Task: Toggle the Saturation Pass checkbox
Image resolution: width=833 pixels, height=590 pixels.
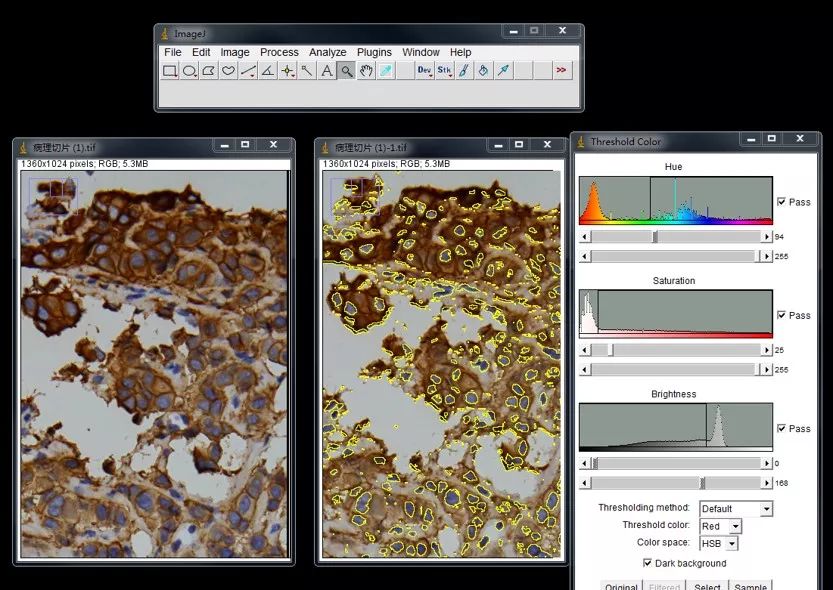Action: 782,315
